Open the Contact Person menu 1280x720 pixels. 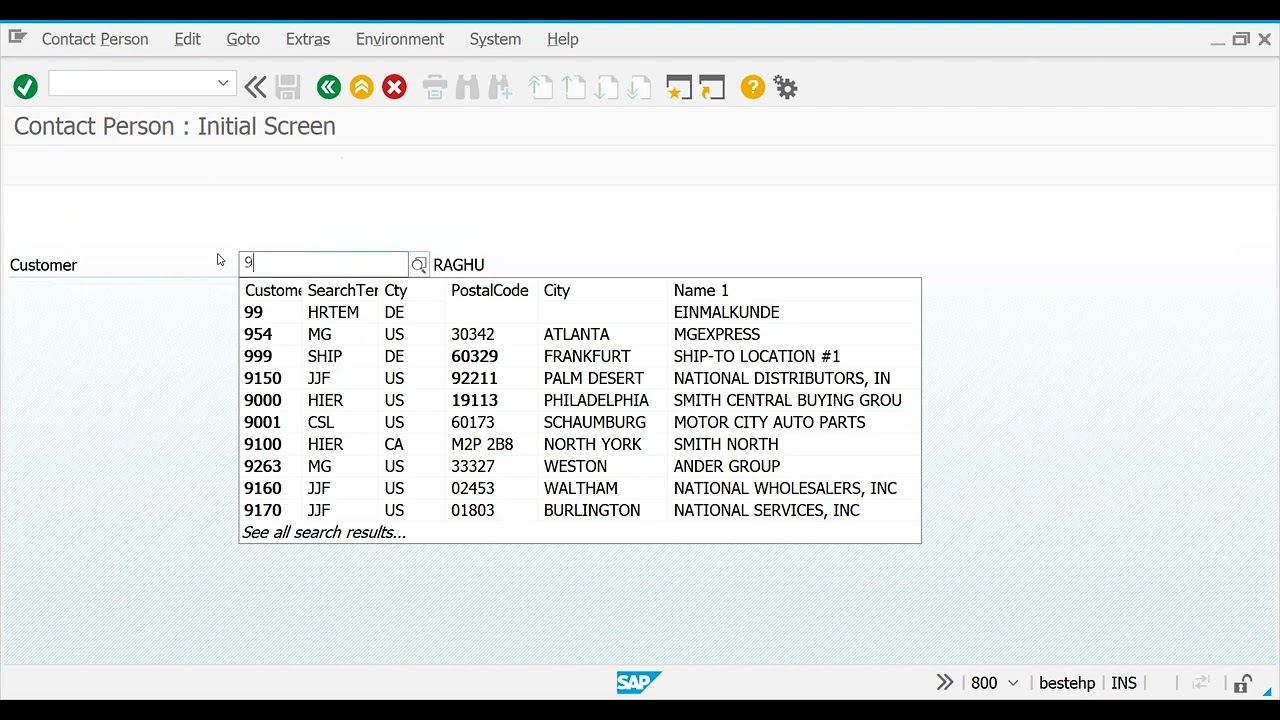[x=95, y=39]
